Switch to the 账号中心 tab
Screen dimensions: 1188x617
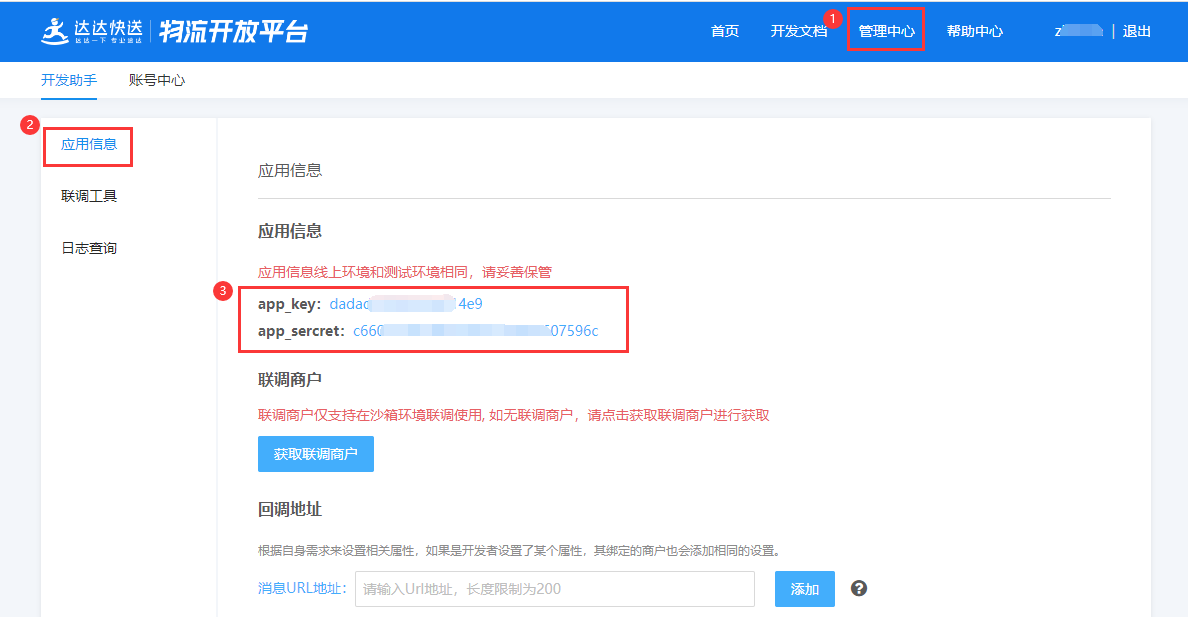pyautogui.click(x=157, y=80)
